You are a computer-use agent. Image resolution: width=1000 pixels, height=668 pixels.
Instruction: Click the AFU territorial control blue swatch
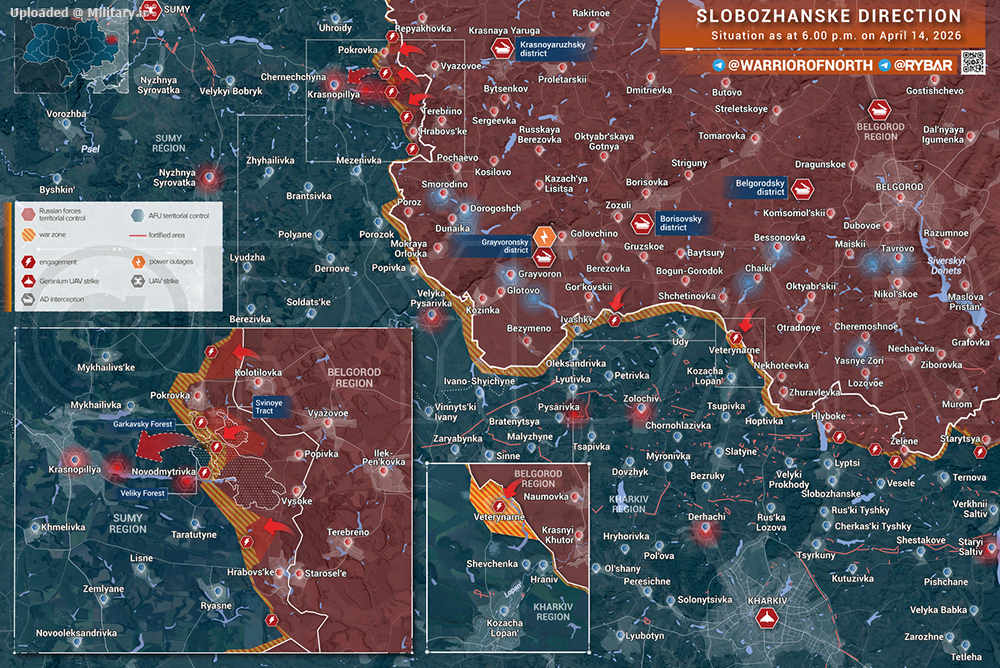tap(138, 216)
